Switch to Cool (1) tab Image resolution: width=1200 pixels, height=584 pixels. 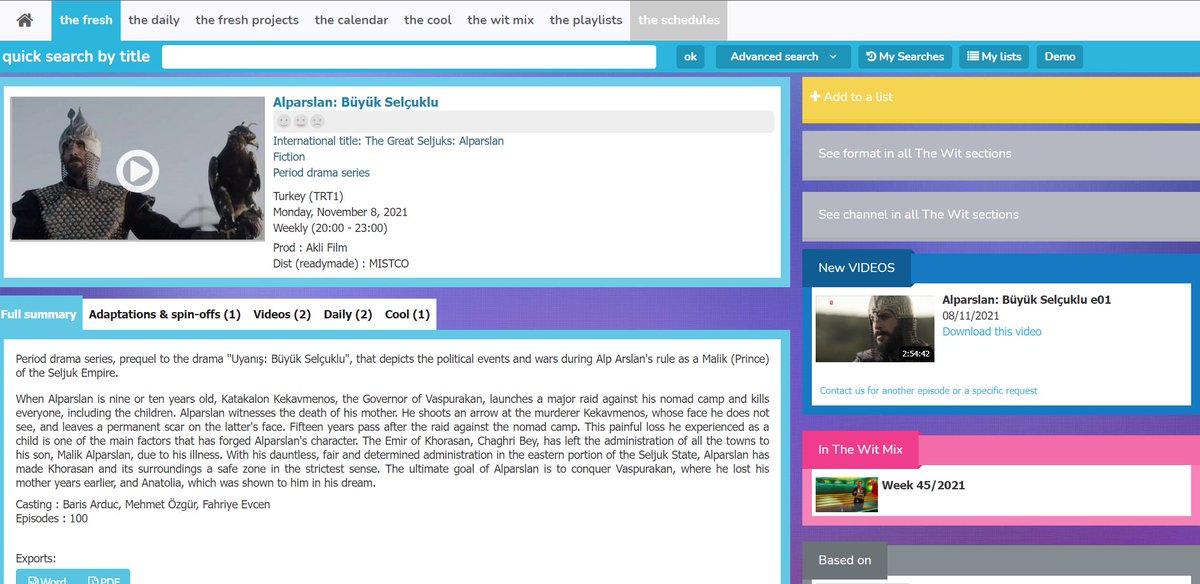pos(407,314)
